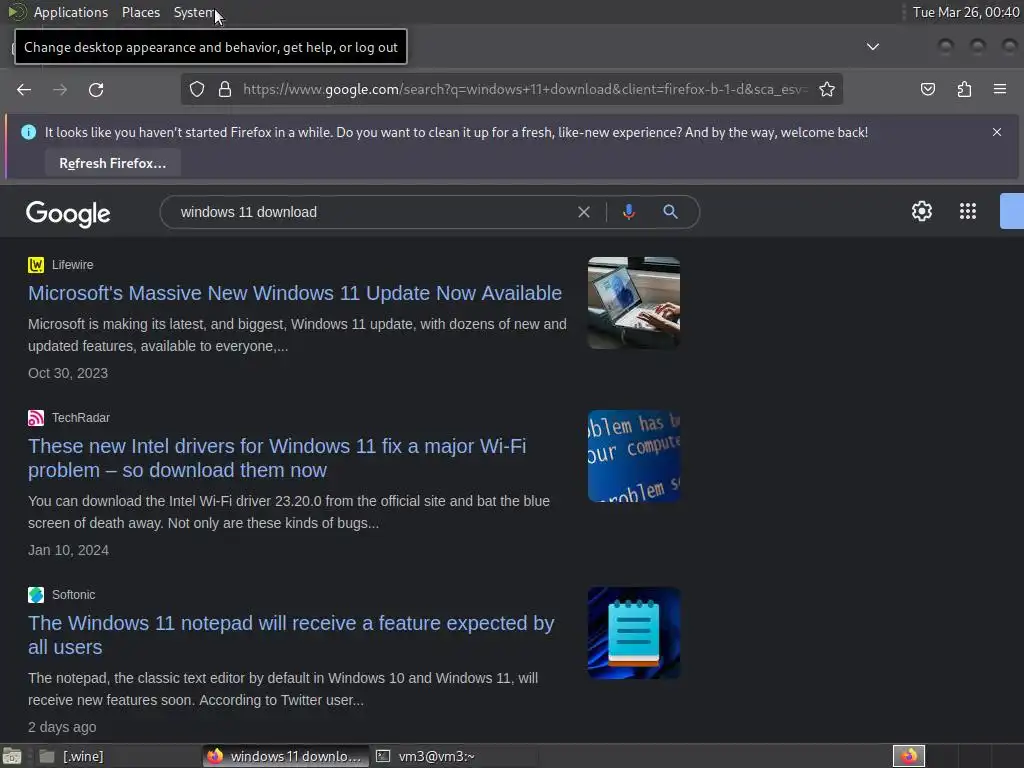View site security padlock info

tap(225, 89)
